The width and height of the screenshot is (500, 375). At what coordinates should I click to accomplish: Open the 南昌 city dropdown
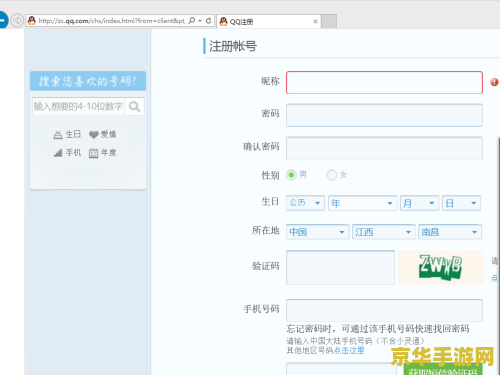[x=450, y=232]
